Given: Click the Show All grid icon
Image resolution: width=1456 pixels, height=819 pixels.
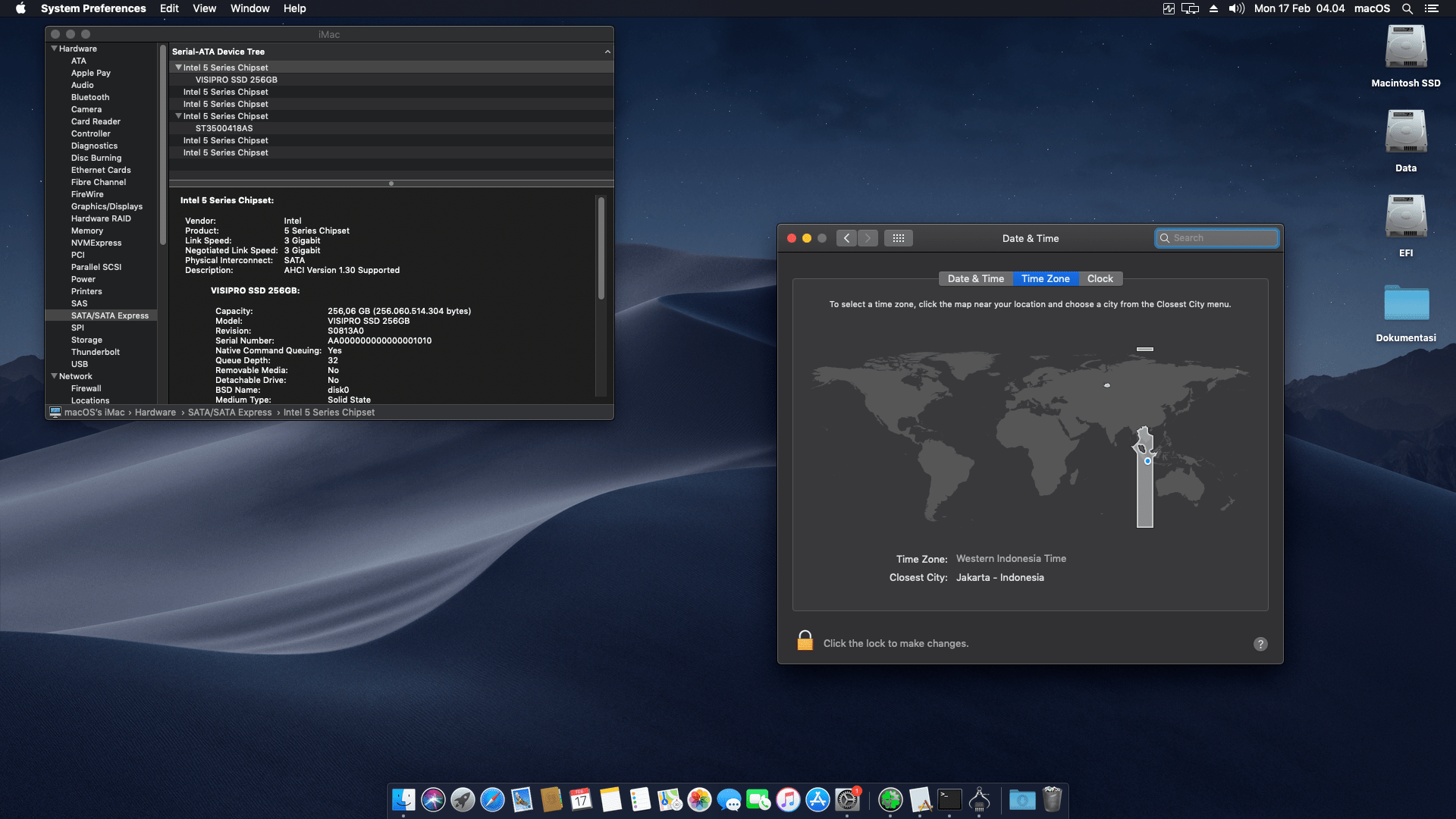Looking at the screenshot, I should click(x=898, y=238).
